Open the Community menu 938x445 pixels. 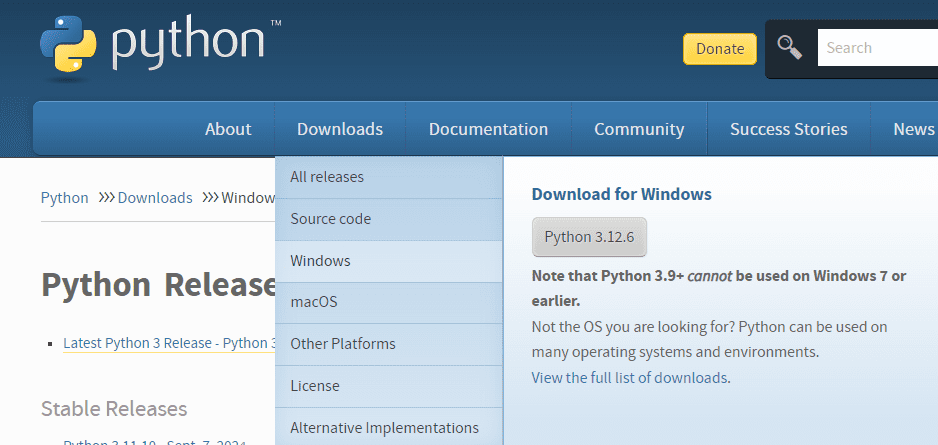639,129
